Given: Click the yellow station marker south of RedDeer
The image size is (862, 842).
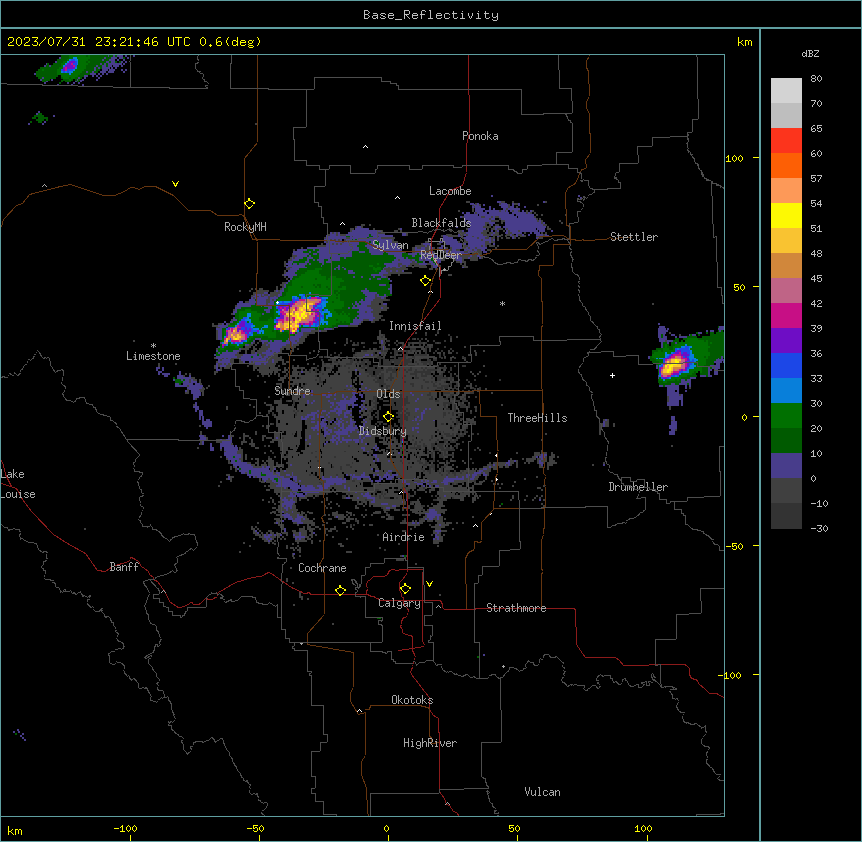Looking at the screenshot, I should (425, 281).
